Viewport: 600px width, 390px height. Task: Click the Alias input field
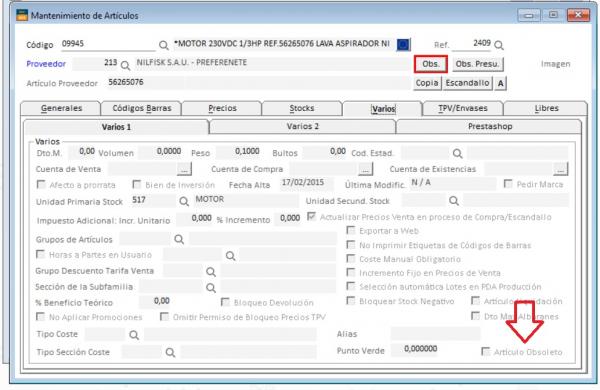click(x=435, y=334)
